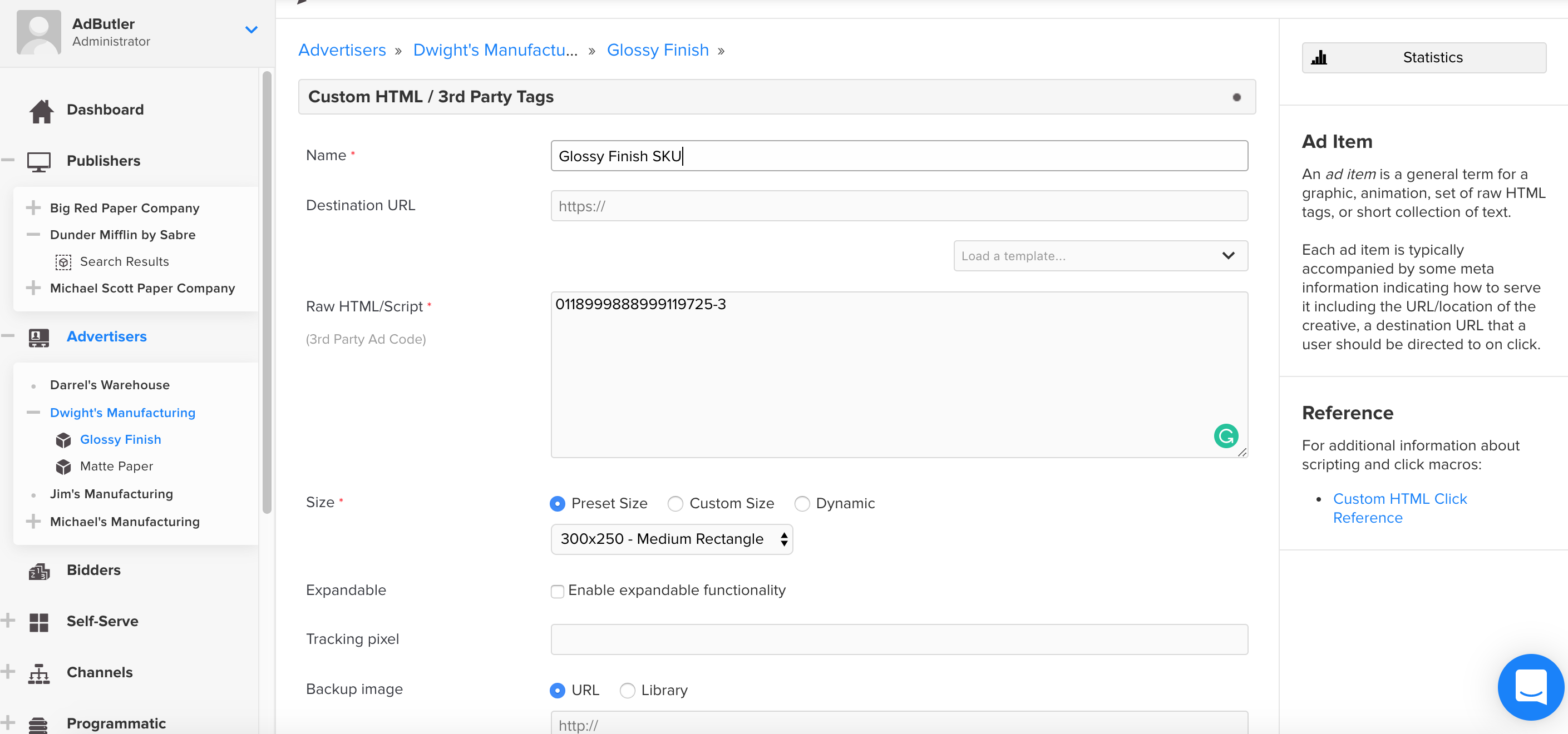Select the Channels hierarchy icon
Viewport: 1568px width, 734px height.
tap(39, 673)
